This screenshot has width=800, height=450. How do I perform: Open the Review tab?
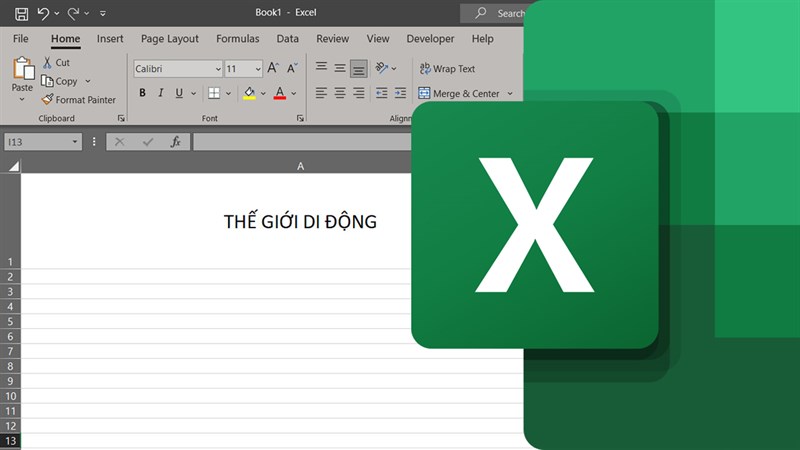pyautogui.click(x=332, y=39)
